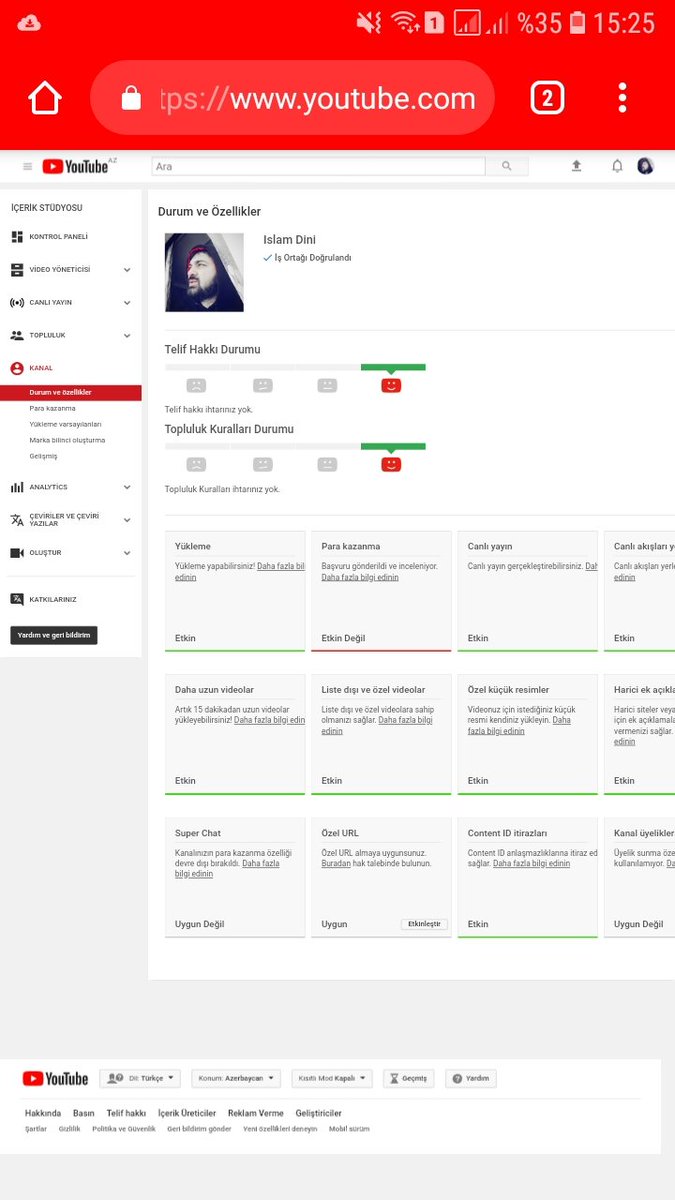Open the Gelişmiş menu item
The height and width of the screenshot is (1200, 675).
click(x=43, y=456)
